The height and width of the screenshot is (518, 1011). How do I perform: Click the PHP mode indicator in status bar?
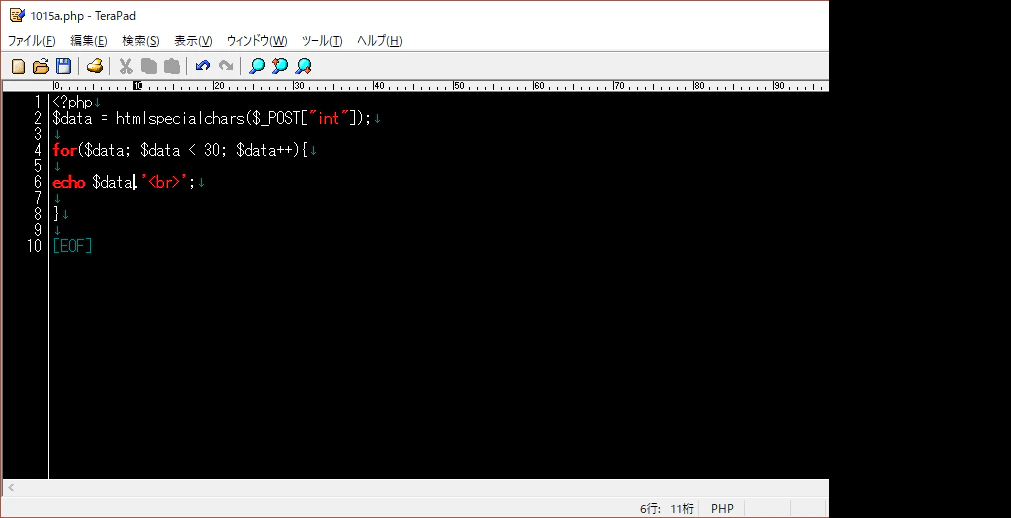pyautogui.click(x=722, y=509)
